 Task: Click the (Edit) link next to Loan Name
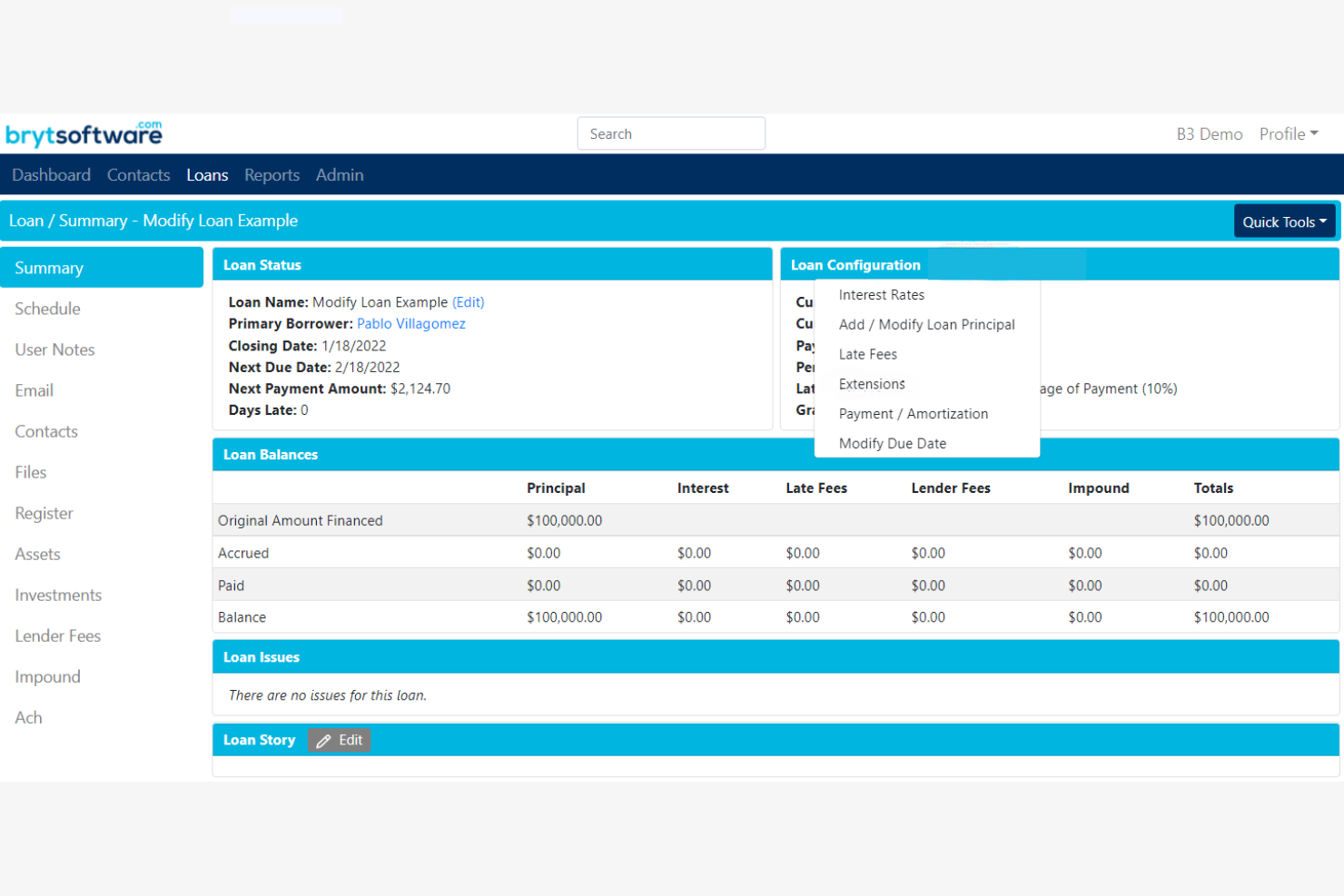[468, 301]
